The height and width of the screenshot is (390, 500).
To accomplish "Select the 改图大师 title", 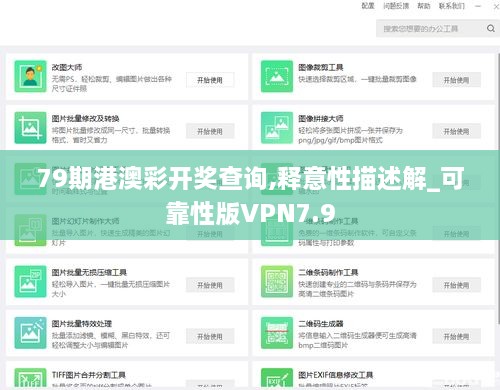I will (x=67, y=67).
